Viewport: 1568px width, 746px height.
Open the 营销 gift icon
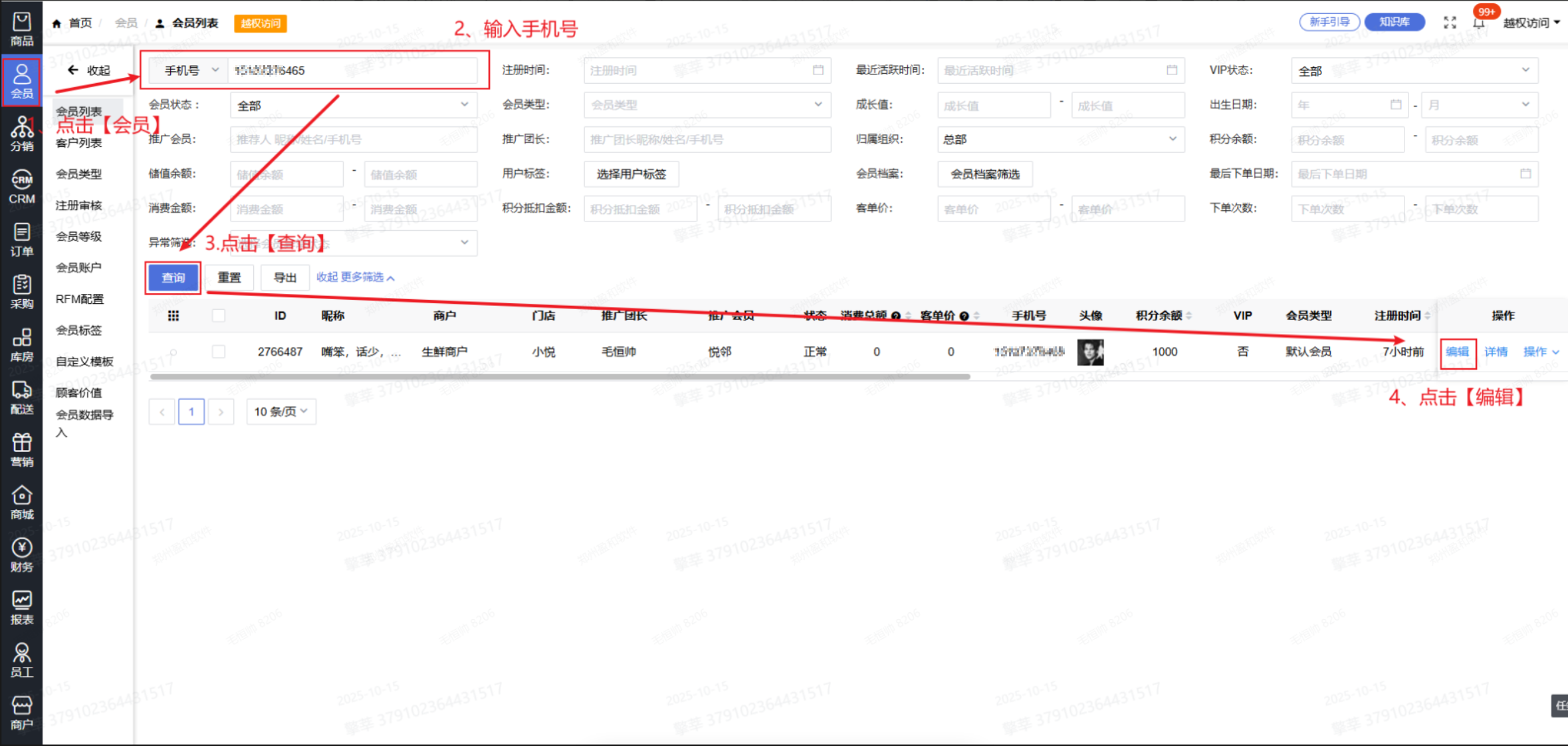(21, 449)
